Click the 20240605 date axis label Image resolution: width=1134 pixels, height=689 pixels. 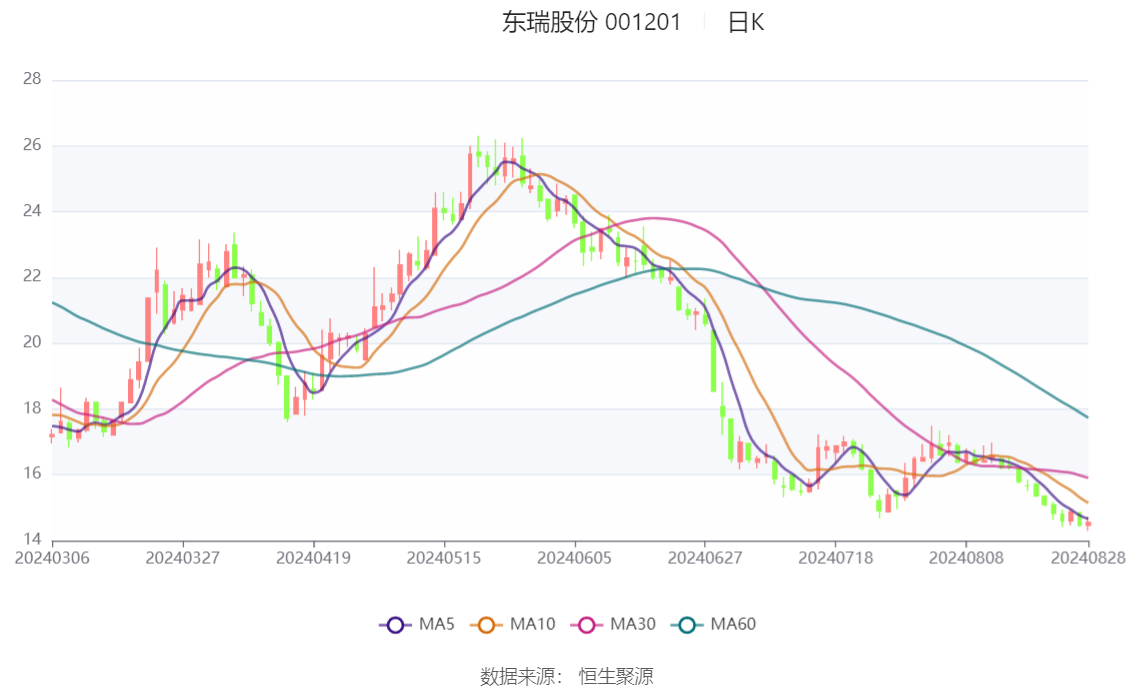pos(574,558)
